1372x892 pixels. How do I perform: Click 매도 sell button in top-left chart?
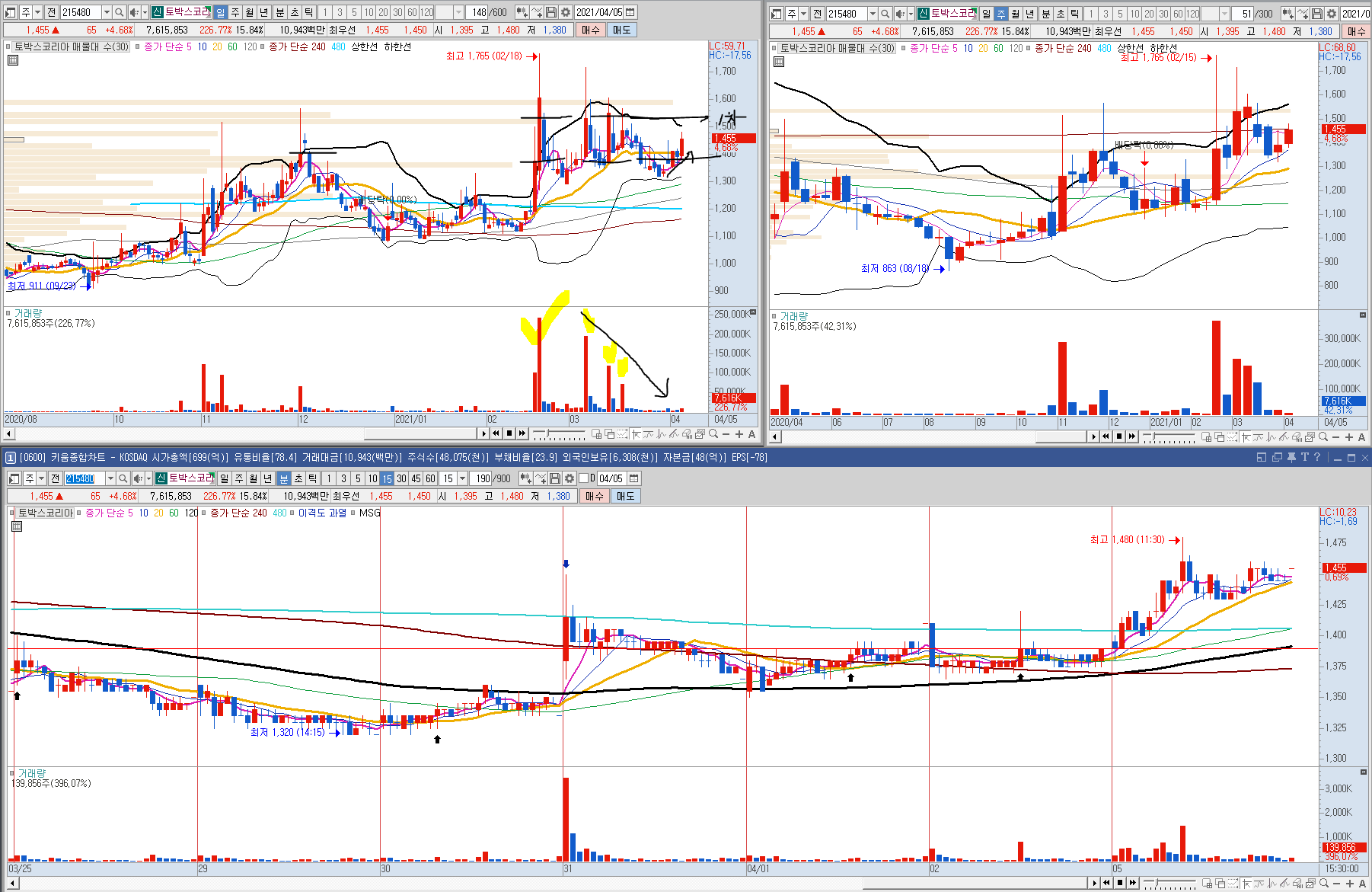621,30
